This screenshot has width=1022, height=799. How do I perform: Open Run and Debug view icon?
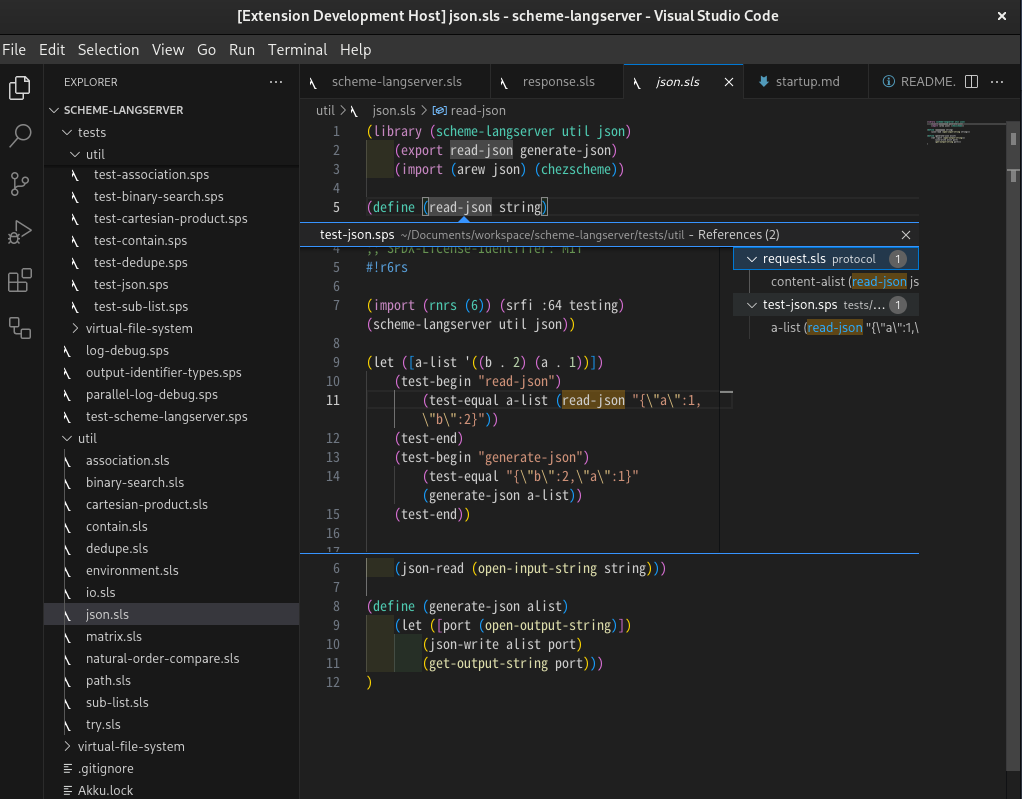coord(20,232)
